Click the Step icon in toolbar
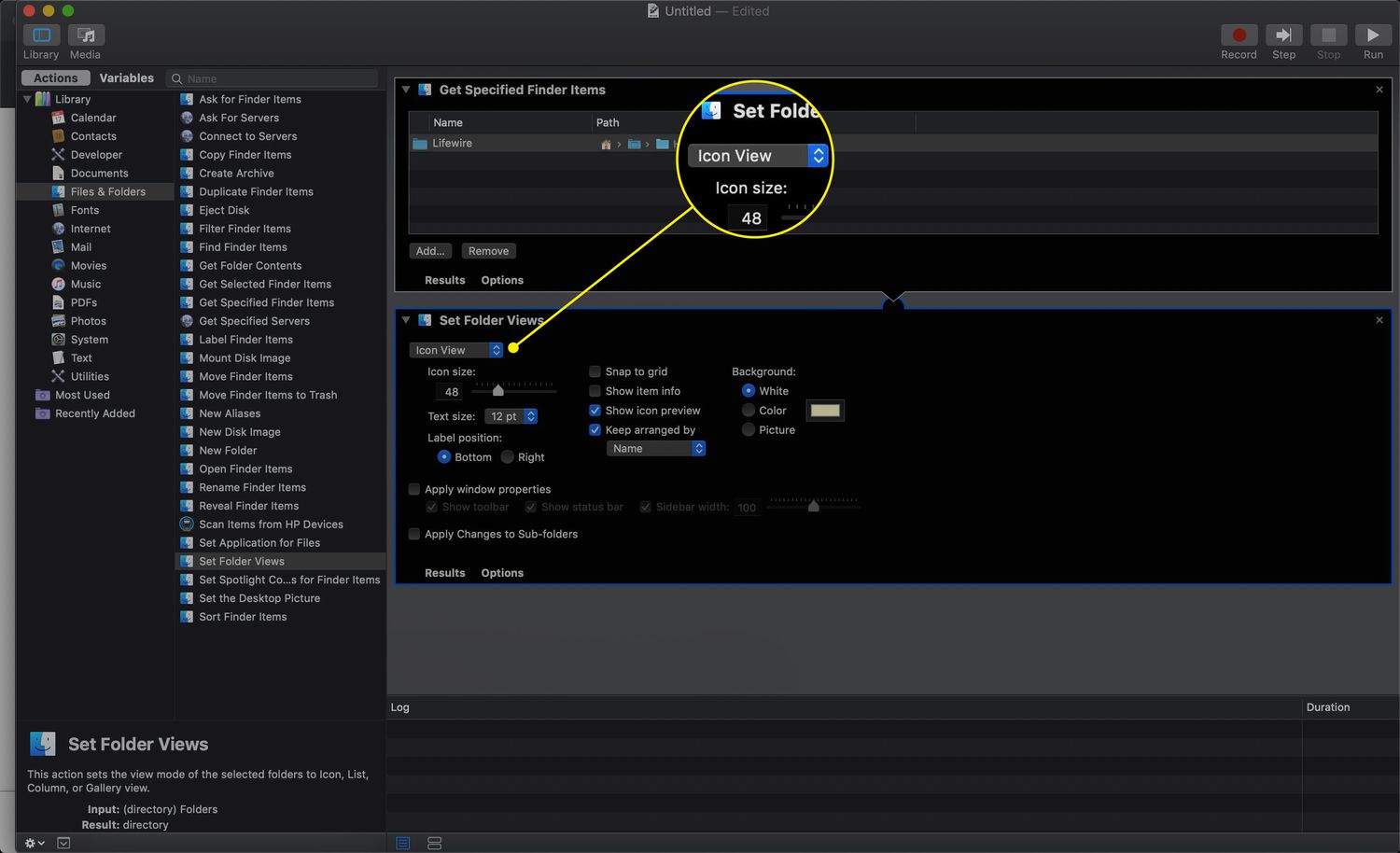Viewport: 1400px width, 853px height. pyautogui.click(x=1283, y=35)
